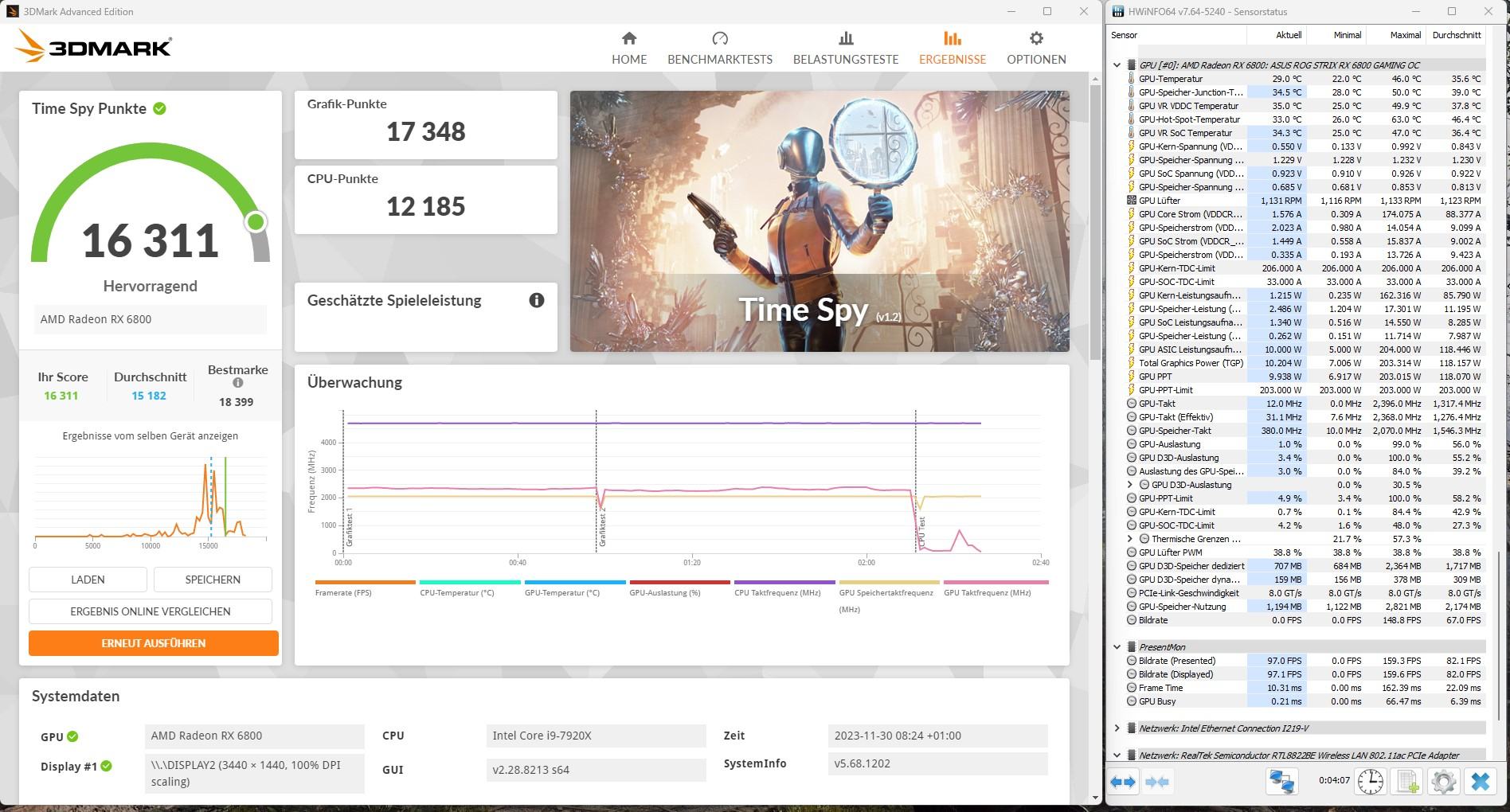This screenshot has height=812, width=1510.
Task: Click HWiNFO remote network monitors icon
Action: click(1281, 782)
